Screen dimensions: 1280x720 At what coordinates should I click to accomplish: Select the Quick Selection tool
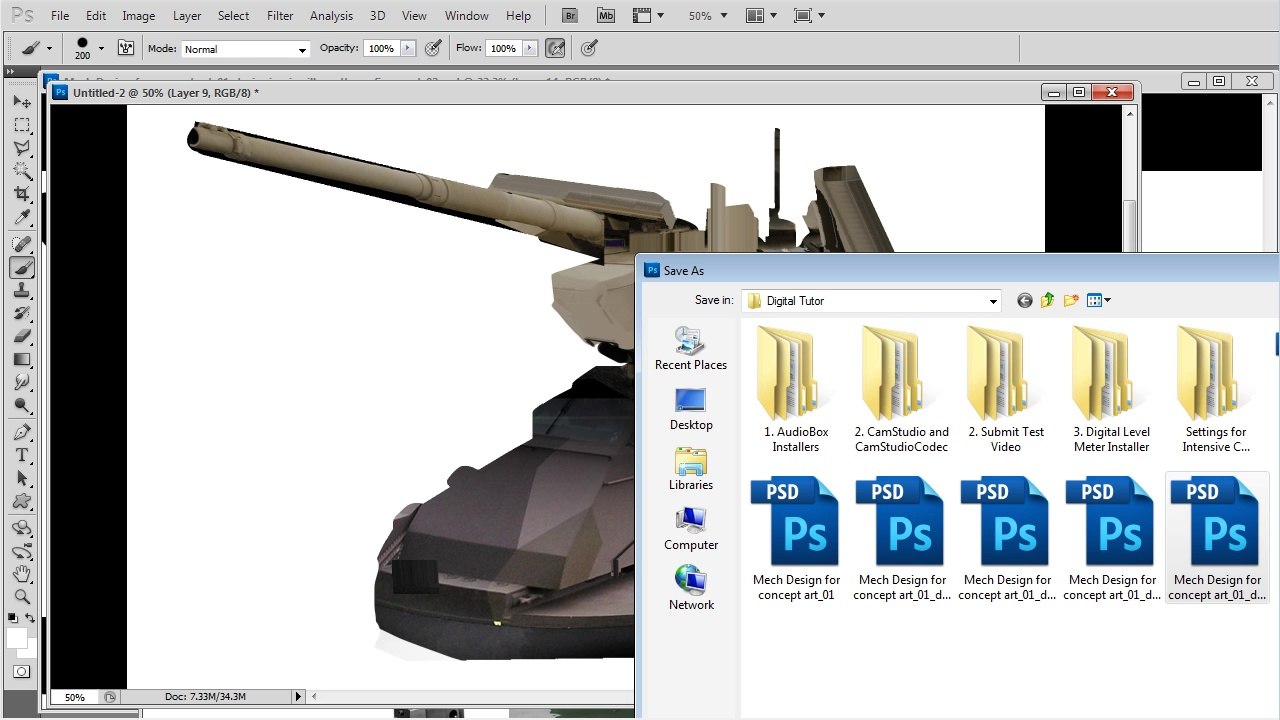21,171
